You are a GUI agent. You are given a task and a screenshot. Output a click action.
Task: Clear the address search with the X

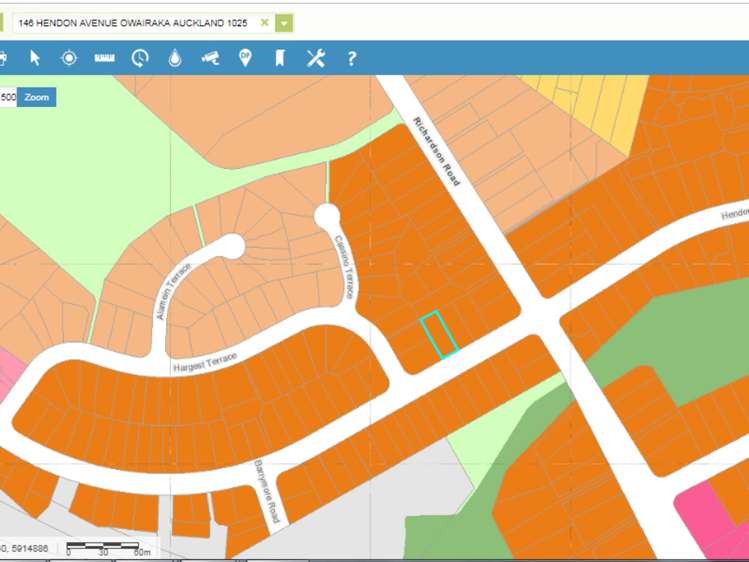pos(264,22)
